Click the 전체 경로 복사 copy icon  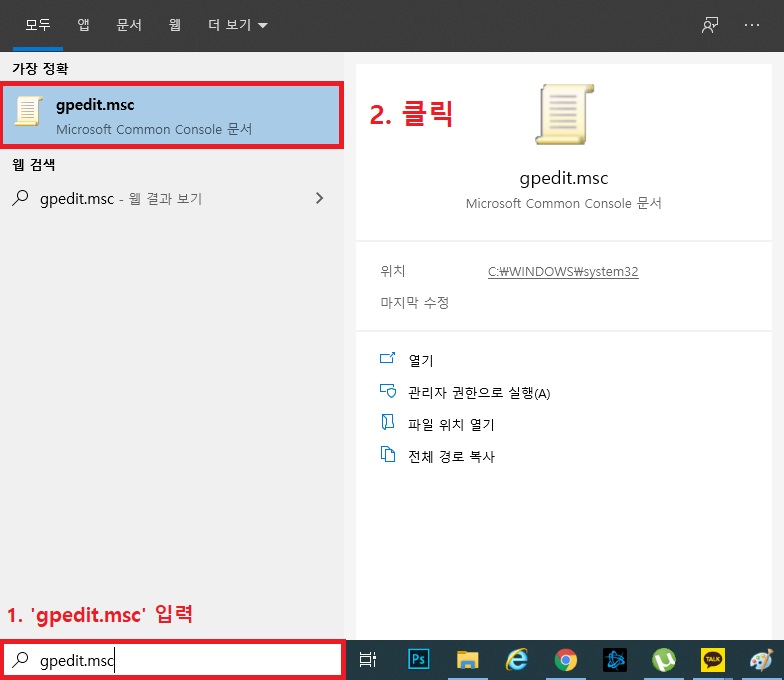point(388,454)
